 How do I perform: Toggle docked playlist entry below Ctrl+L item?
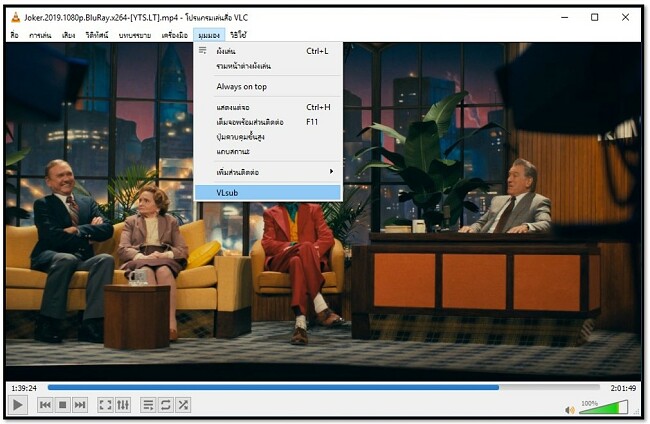[x=268, y=66]
